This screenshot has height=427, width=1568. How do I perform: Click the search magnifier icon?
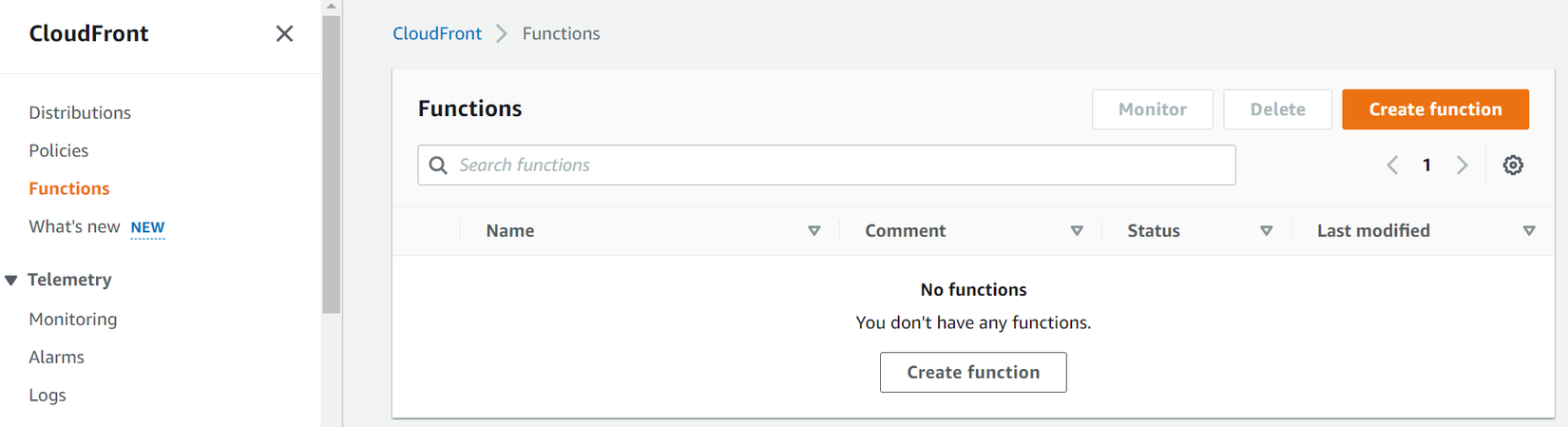point(438,165)
